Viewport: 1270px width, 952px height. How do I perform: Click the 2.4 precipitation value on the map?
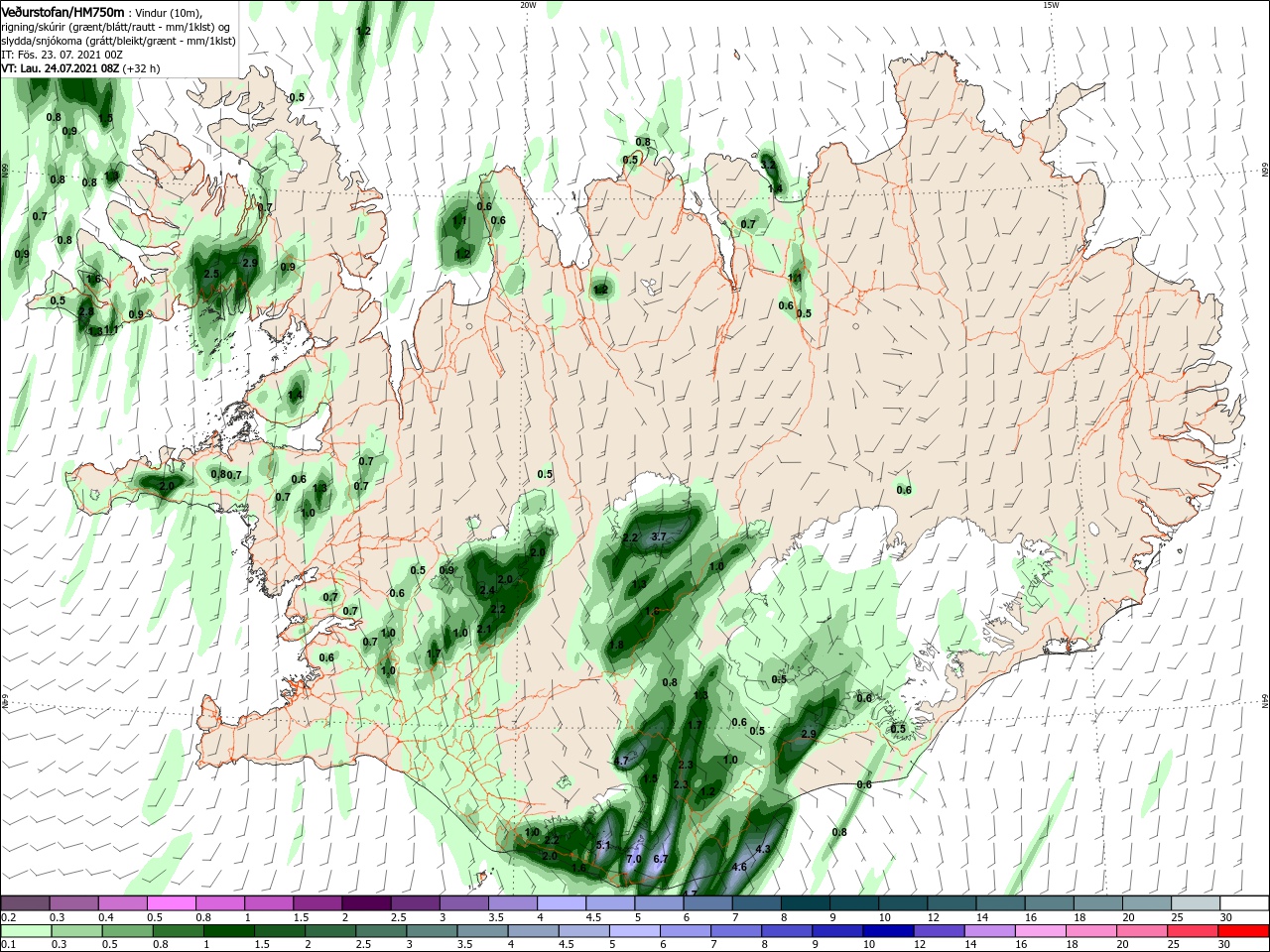(x=487, y=590)
